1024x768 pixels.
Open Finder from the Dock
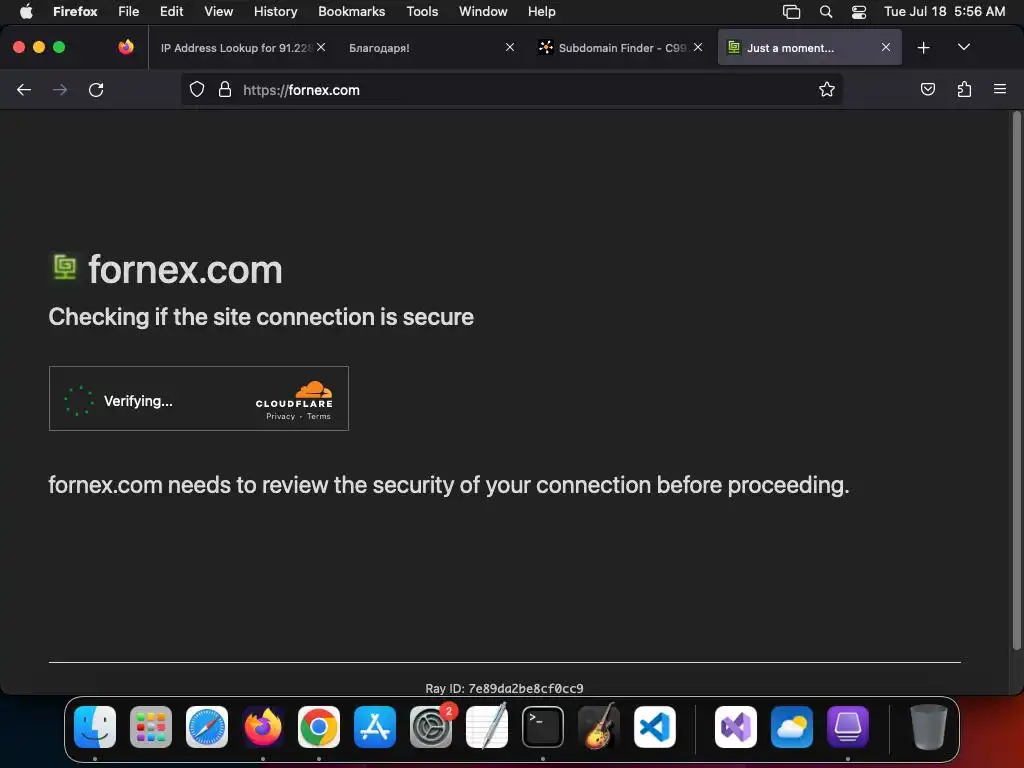point(95,727)
